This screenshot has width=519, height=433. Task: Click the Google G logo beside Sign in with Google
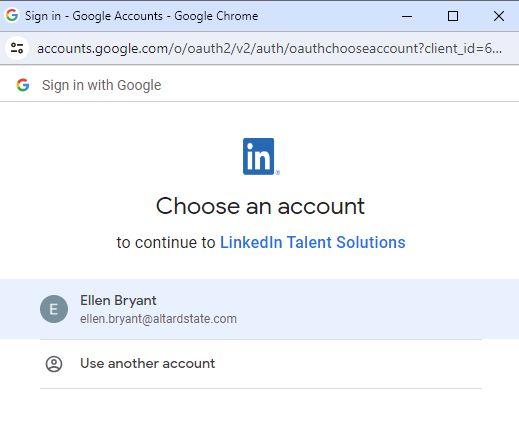coord(23,85)
